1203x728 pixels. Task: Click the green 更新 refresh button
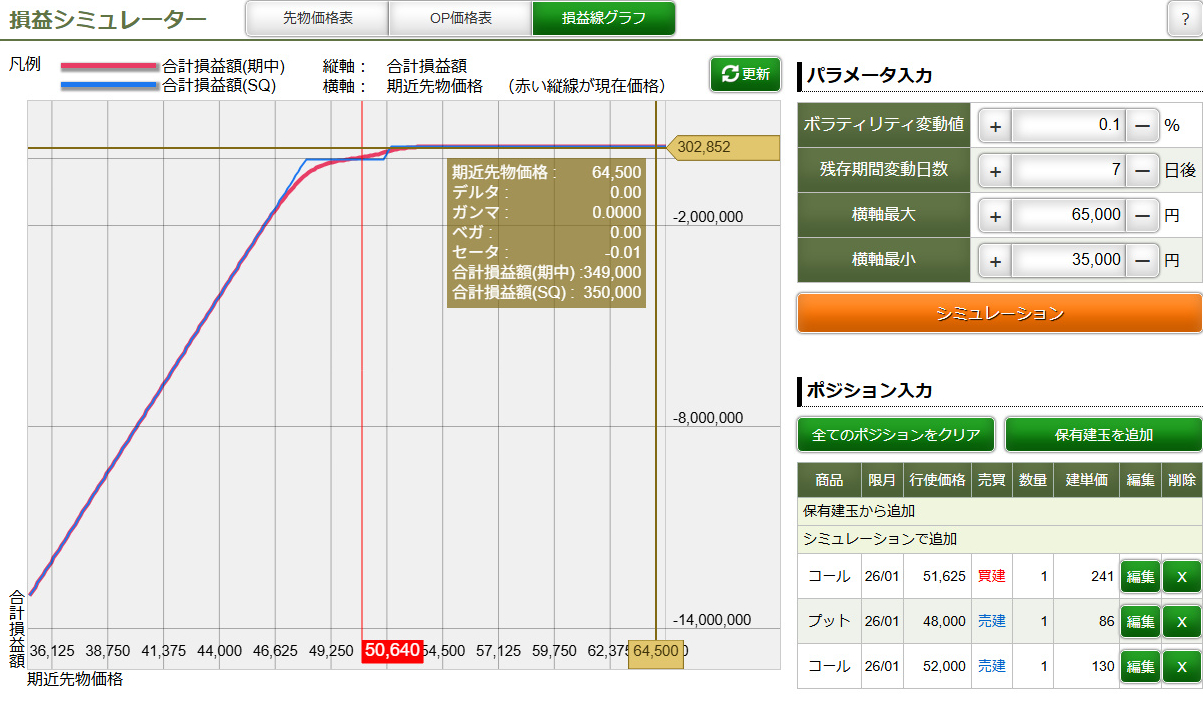point(745,74)
